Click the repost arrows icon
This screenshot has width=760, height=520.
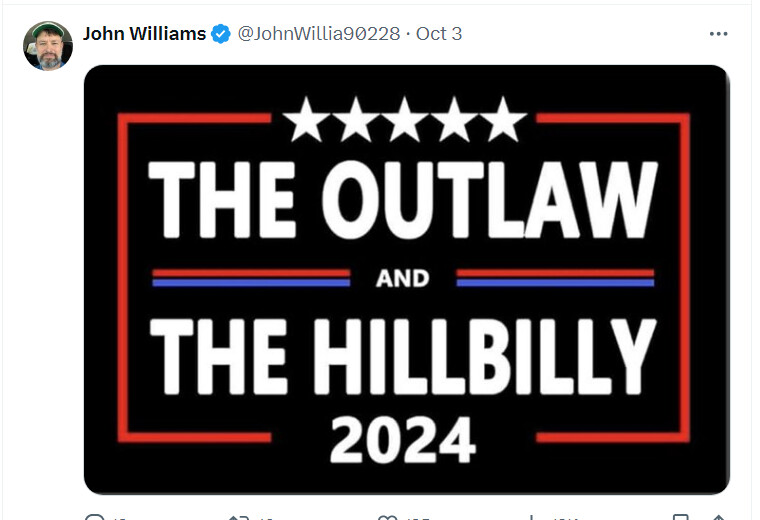pos(238,518)
